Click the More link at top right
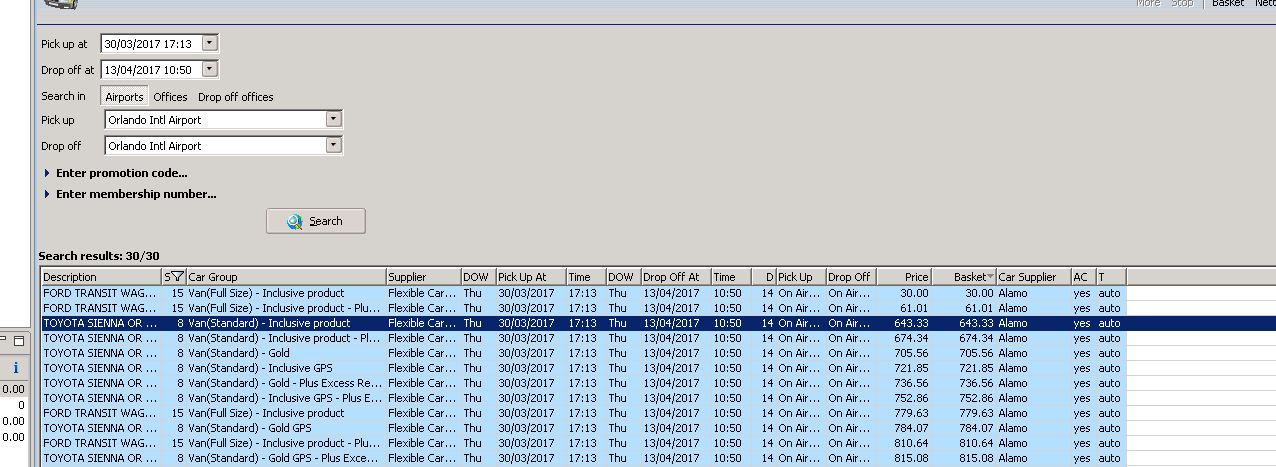This screenshot has width=1276, height=467. [1148, 4]
